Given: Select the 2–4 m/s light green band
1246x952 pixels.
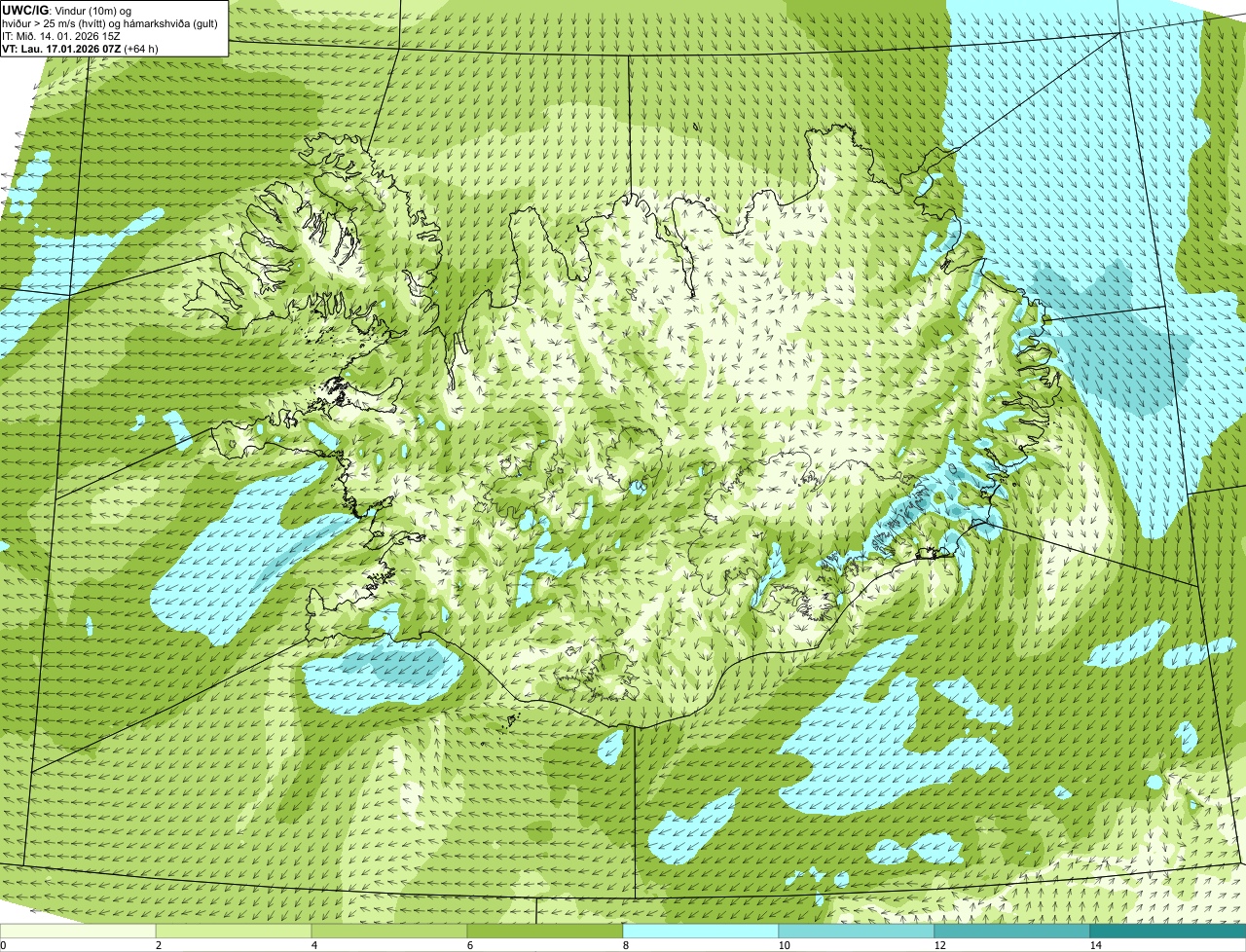Looking at the screenshot, I should pos(234,932).
